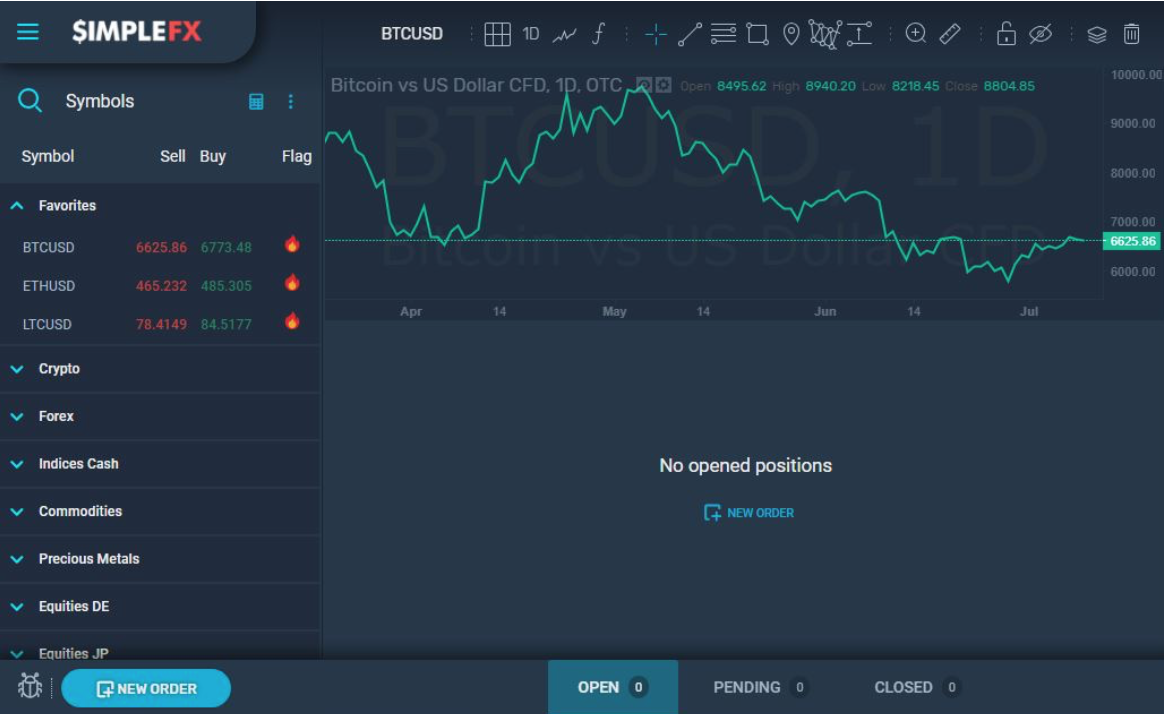The width and height of the screenshot is (1164, 714).
Task: Select the rectangle drawing tool
Action: coord(757,33)
